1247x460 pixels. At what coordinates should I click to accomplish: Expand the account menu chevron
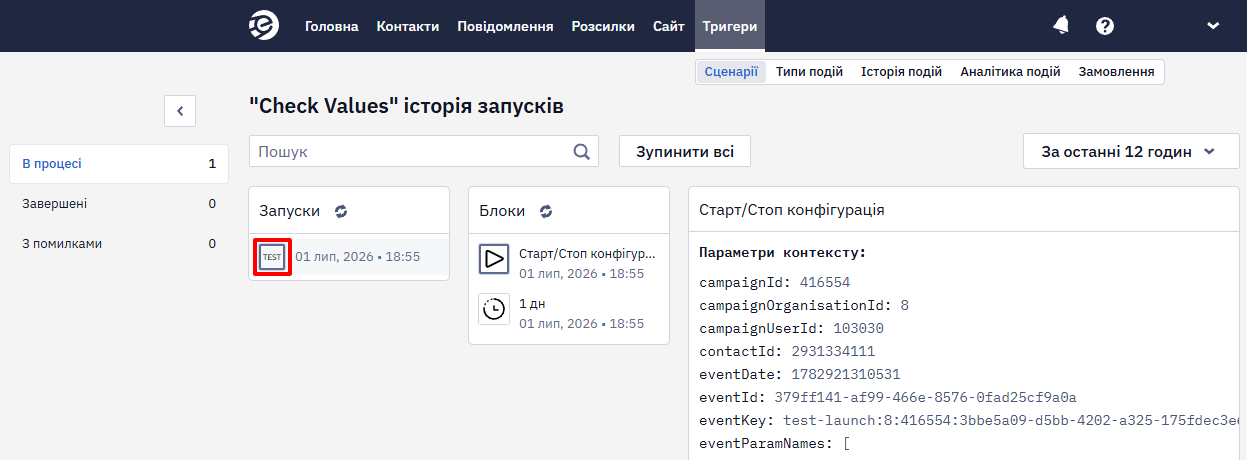(1213, 26)
